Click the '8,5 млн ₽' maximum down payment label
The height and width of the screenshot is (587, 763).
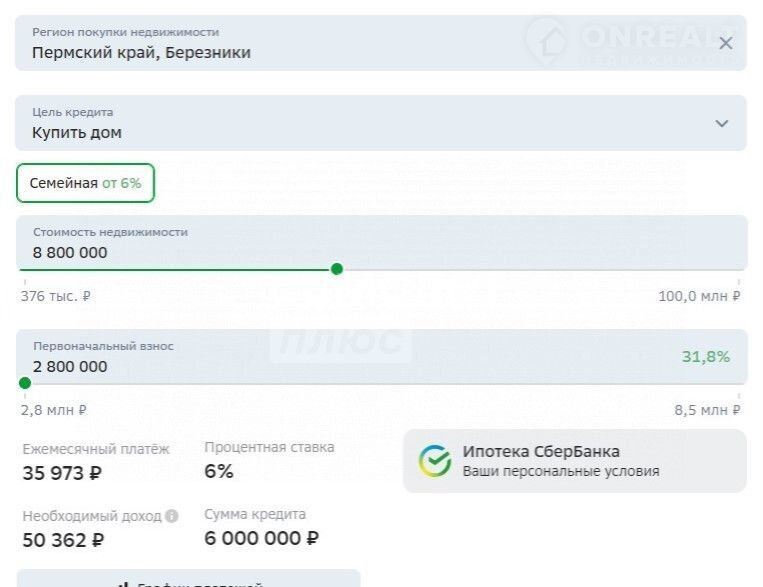click(x=707, y=410)
